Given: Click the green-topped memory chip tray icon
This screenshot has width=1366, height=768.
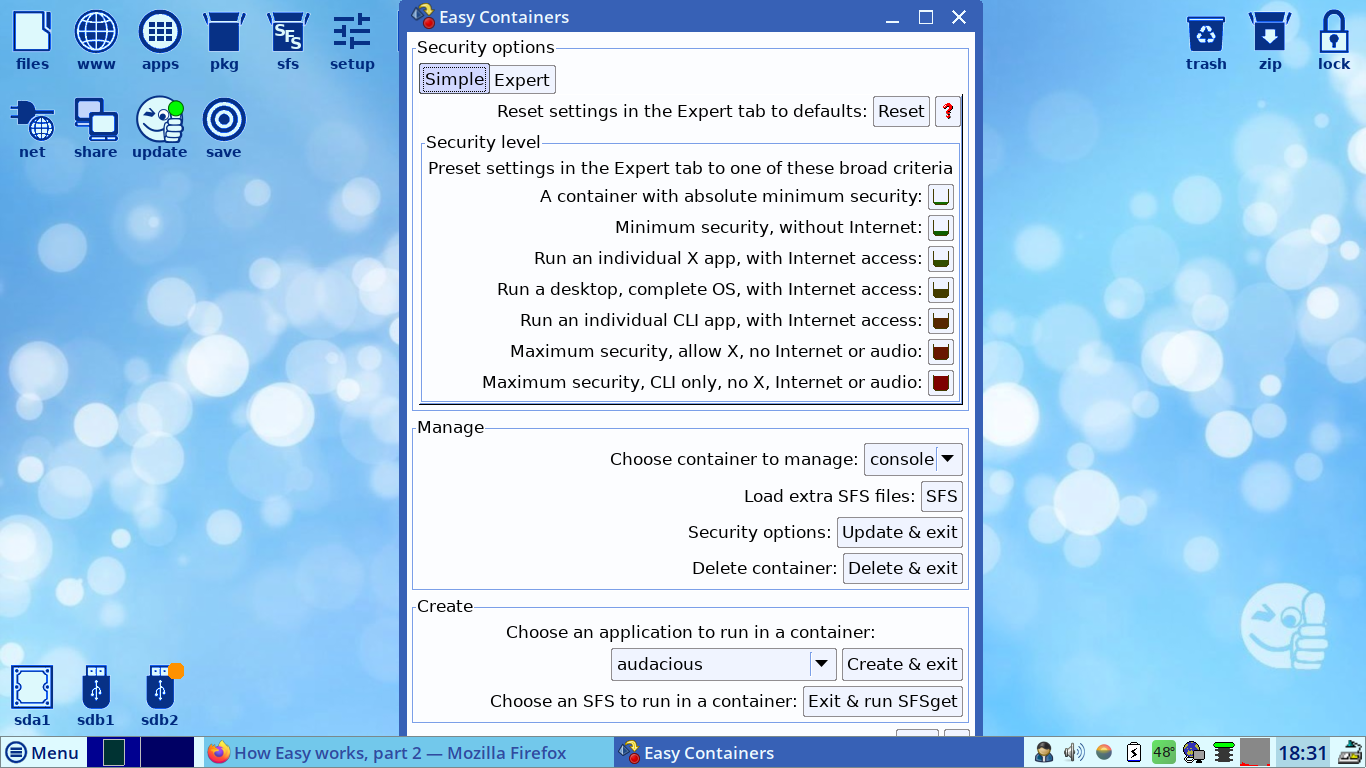Looking at the screenshot, I should click(1223, 752).
